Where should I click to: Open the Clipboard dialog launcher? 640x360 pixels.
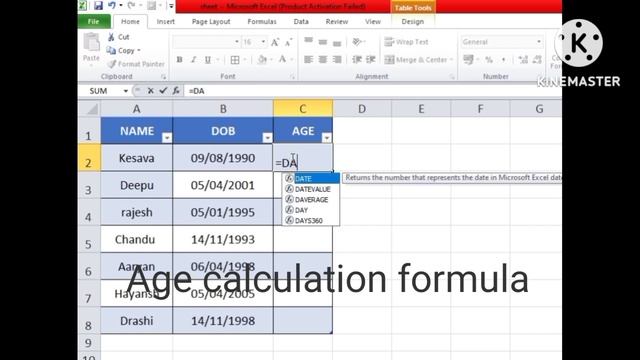click(163, 77)
